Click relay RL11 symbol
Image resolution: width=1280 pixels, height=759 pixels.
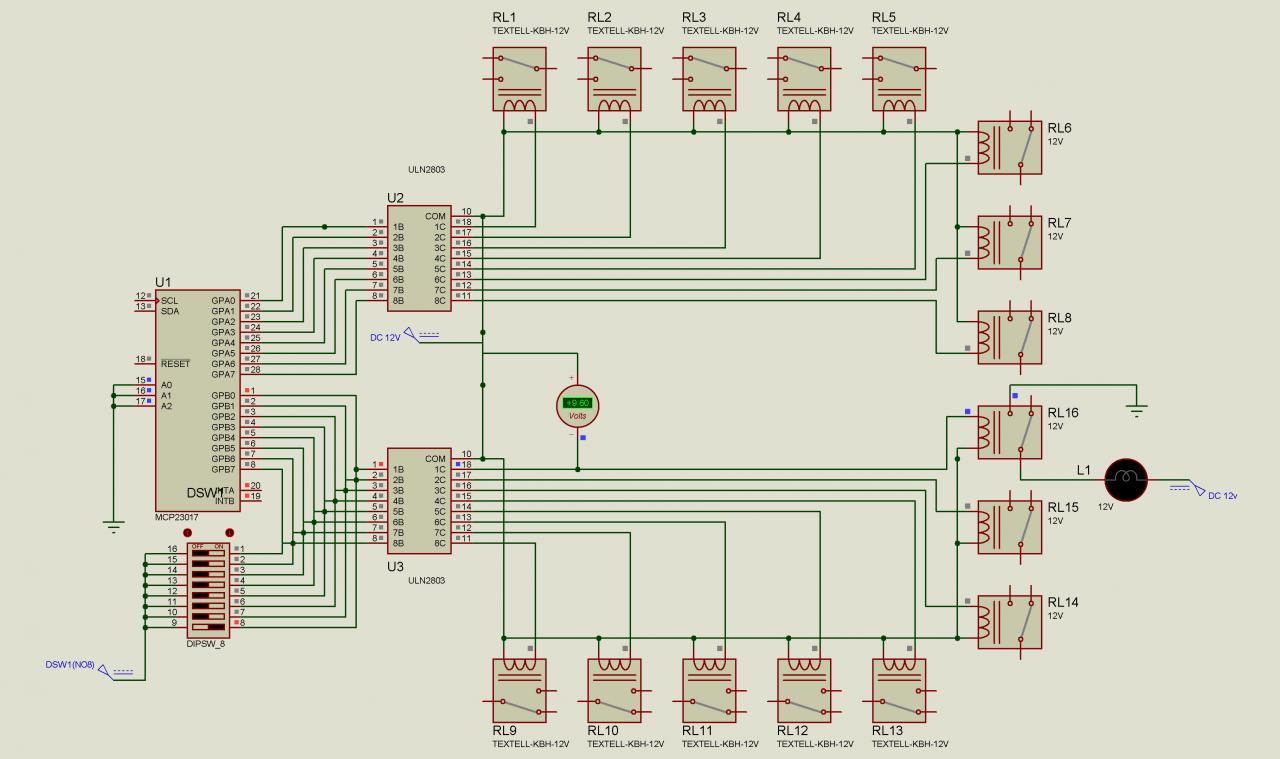pyautogui.click(x=710, y=691)
